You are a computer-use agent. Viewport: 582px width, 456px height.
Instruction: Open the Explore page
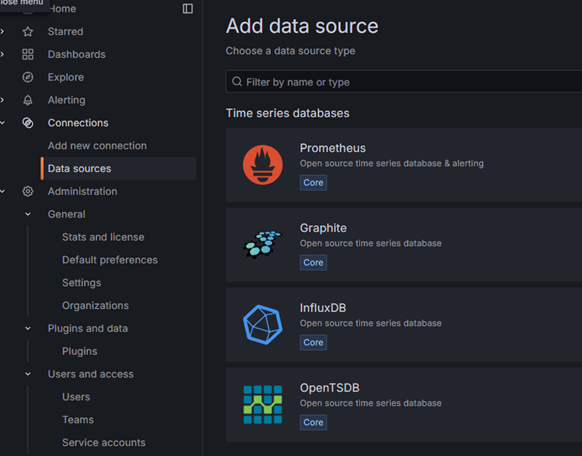pos(66,77)
